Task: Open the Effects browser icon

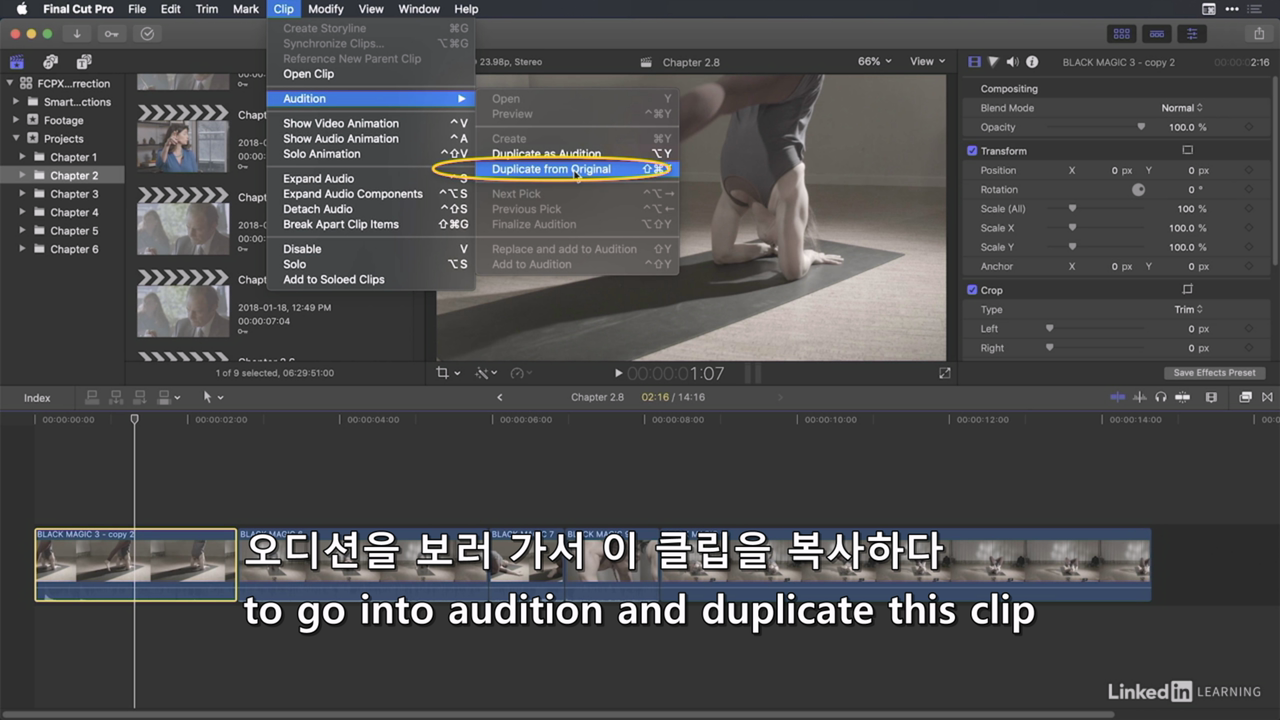Action: tap(1246, 397)
